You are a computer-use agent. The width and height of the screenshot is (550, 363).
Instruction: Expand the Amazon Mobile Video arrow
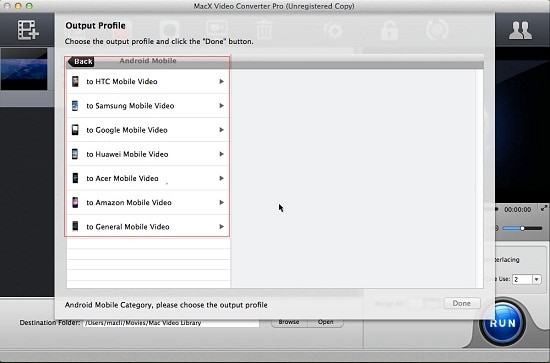pyautogui.click(x=221, y=202)
